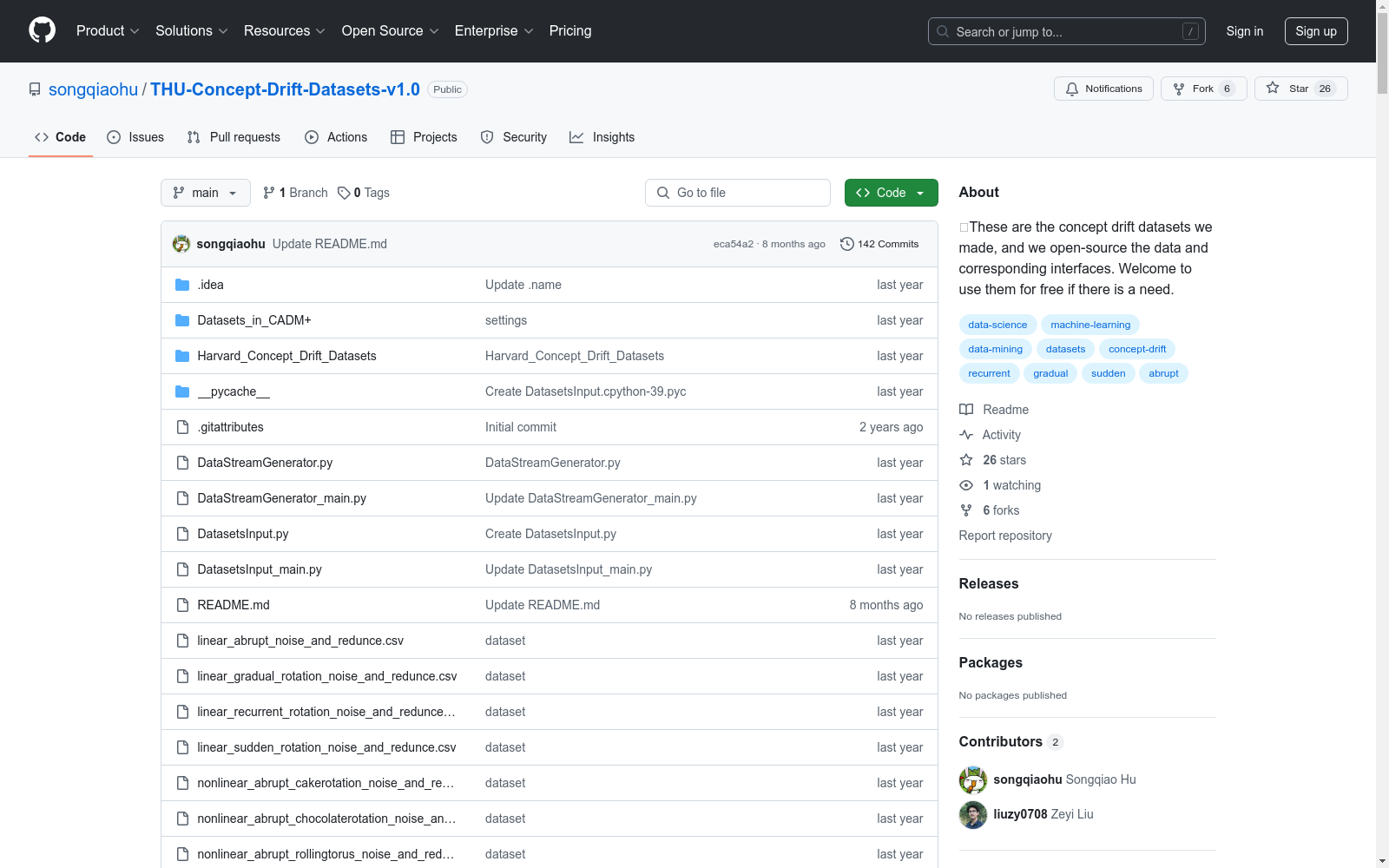This screenshot has width=1389, height=868.
Task: Open the .idea folder
Action: pos(210,285)
